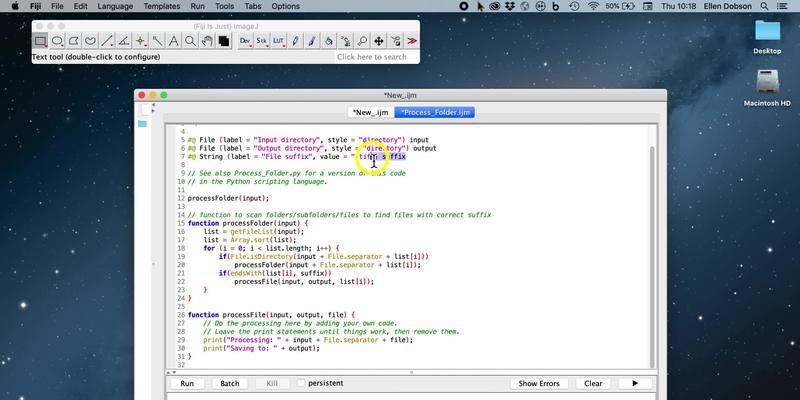This screenshot has height=400, width=800.
Task: Select the Freehand selection tool
Action: click(x=90, y=41)
